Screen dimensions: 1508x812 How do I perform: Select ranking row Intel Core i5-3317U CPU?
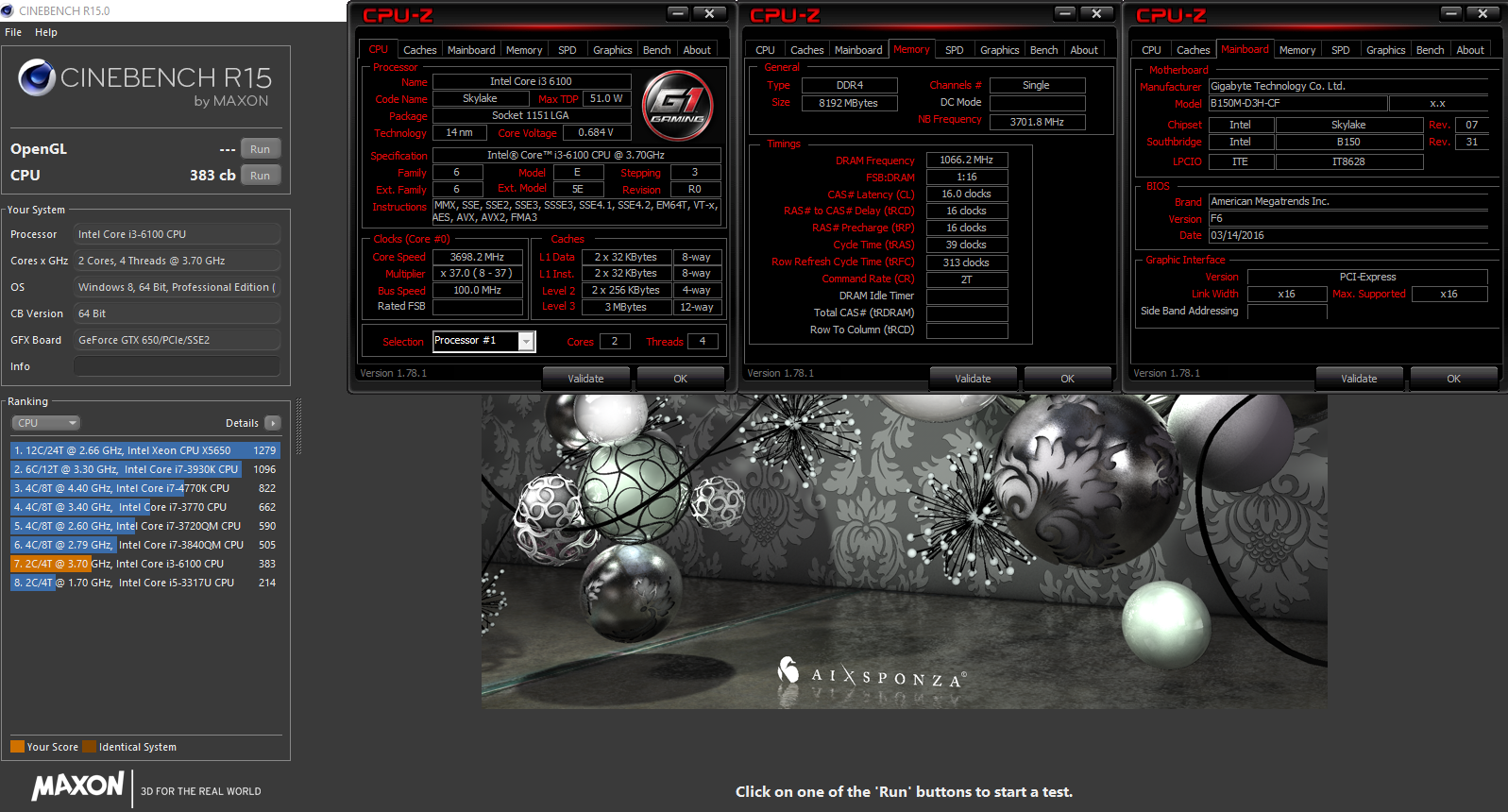click(x=145, y=583)
